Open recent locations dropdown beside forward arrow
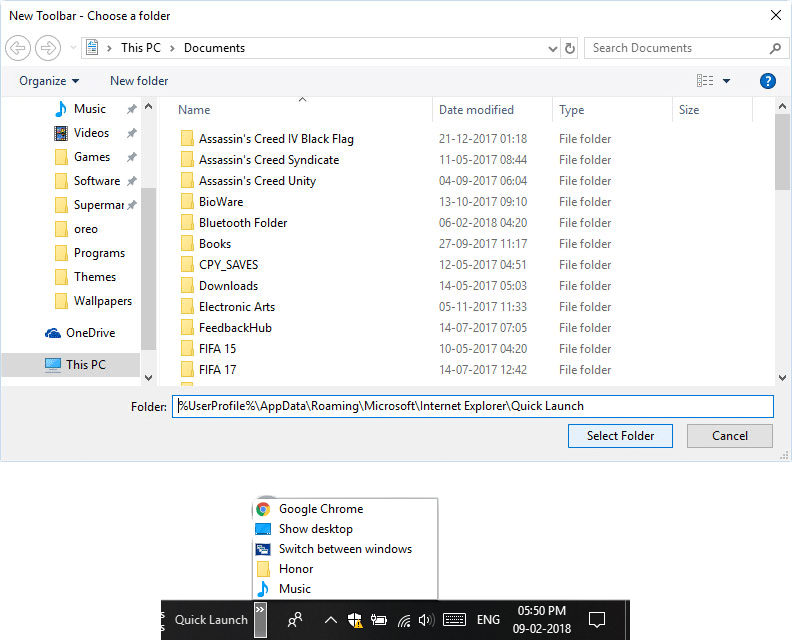Viewport: 792px width, 640px height. 73,48
